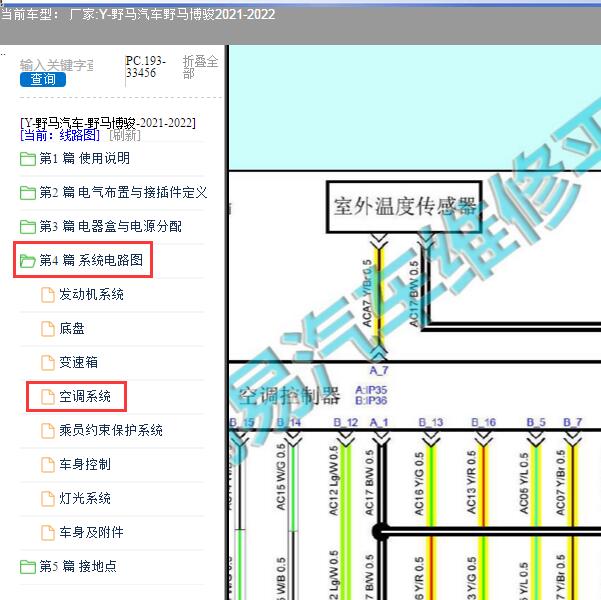The width and height of the screenshot is (601, 600).
Task: Click 折叠全部 to collapse all
Action: click(x=200, y=67)
